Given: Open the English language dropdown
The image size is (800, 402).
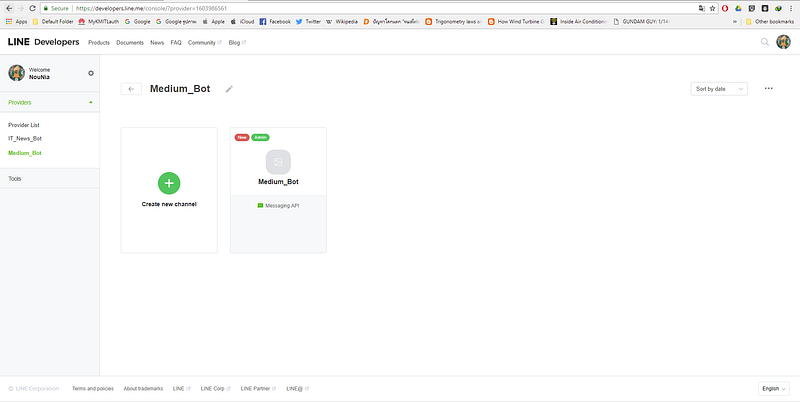Looking at the screenshot, I should click(x=774, y=389).
